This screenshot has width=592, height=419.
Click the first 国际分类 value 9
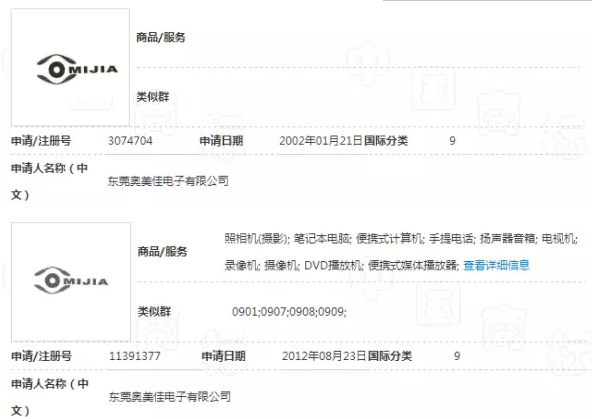pyautogui.click(x=452, y=141)
